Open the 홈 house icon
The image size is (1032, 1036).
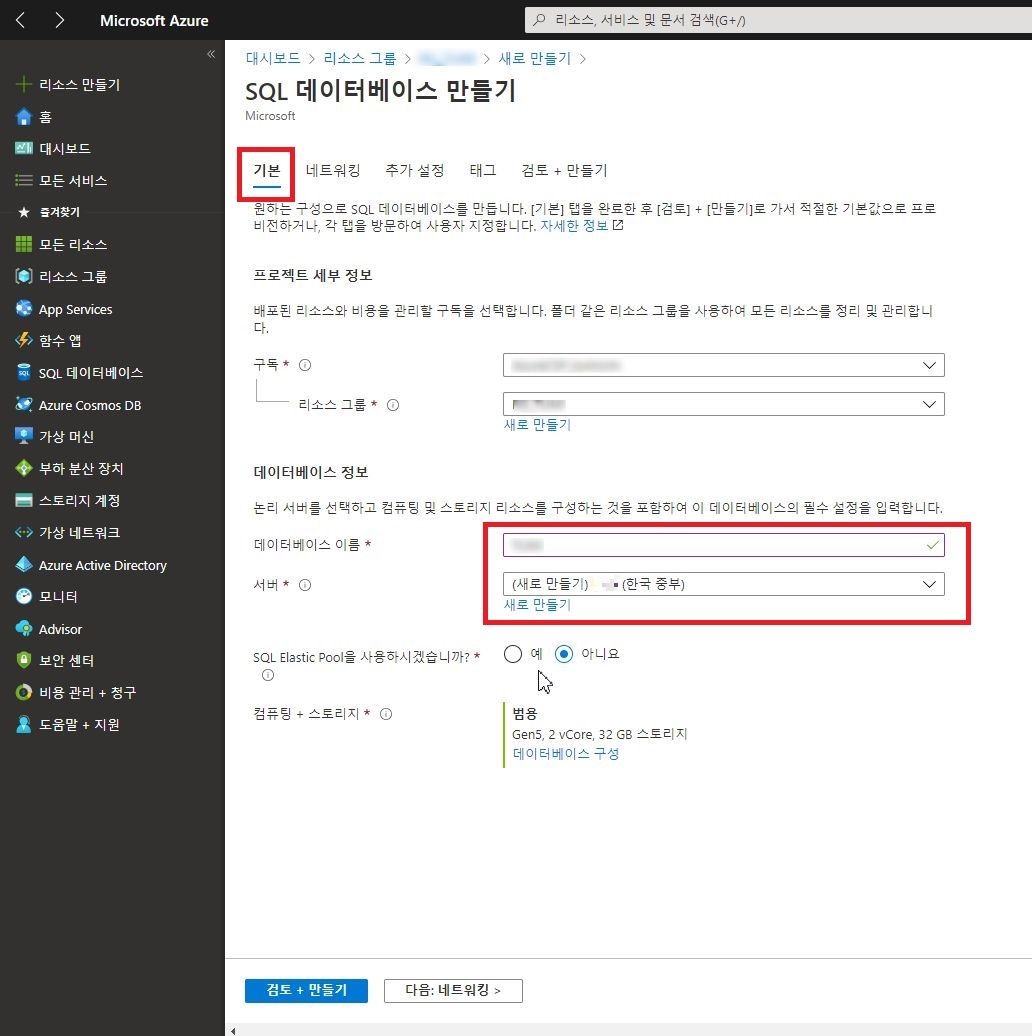(x=24, y=117)
